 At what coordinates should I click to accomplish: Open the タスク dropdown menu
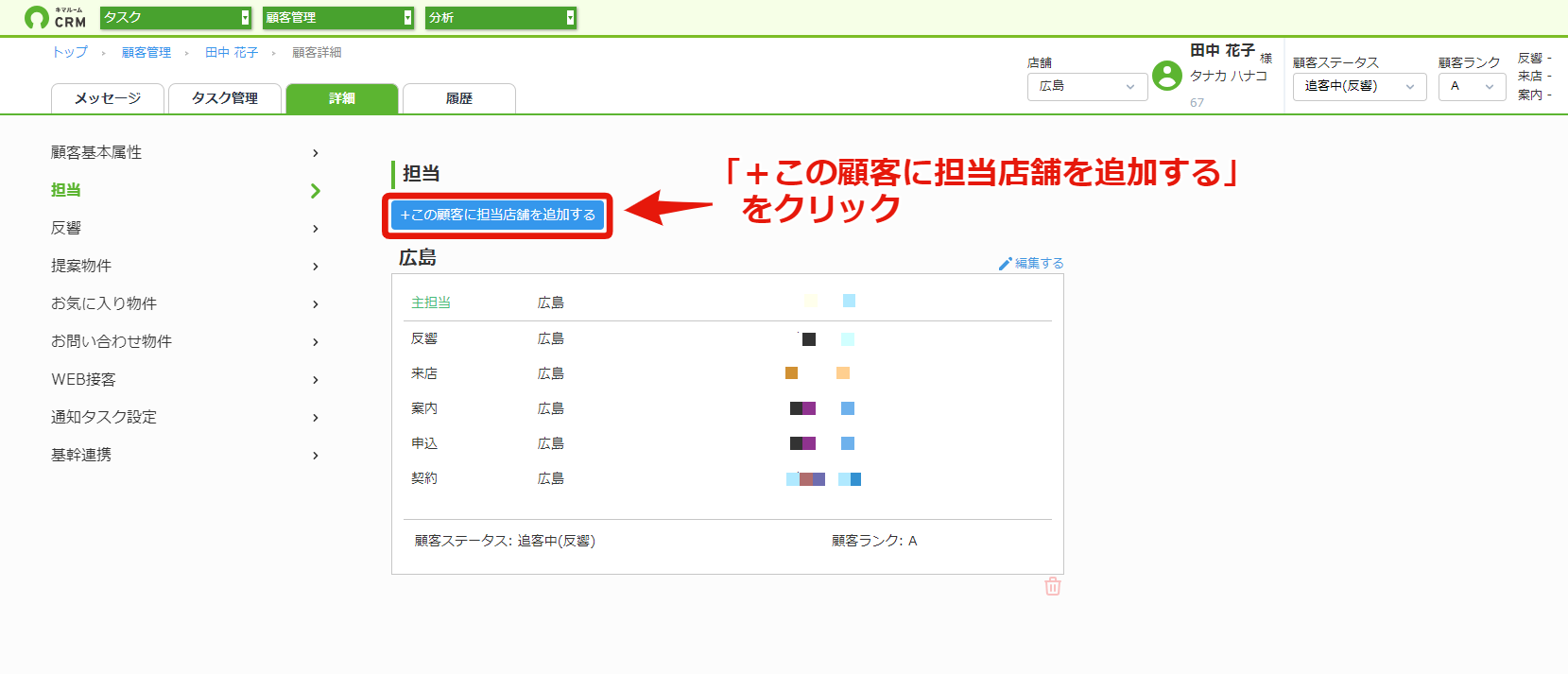click(x=176, y=17)
